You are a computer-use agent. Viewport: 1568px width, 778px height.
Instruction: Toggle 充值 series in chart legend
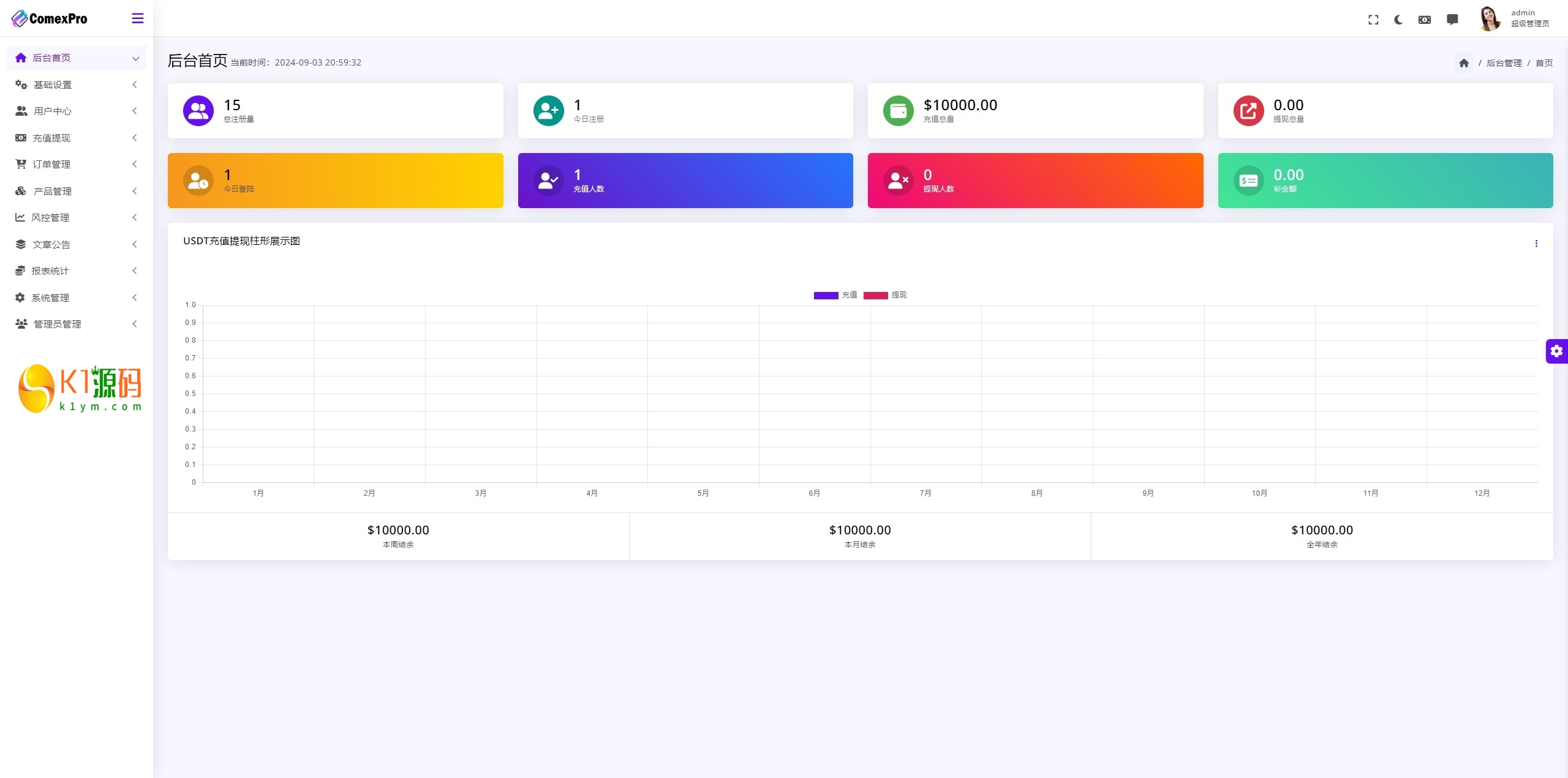point(850,295)
